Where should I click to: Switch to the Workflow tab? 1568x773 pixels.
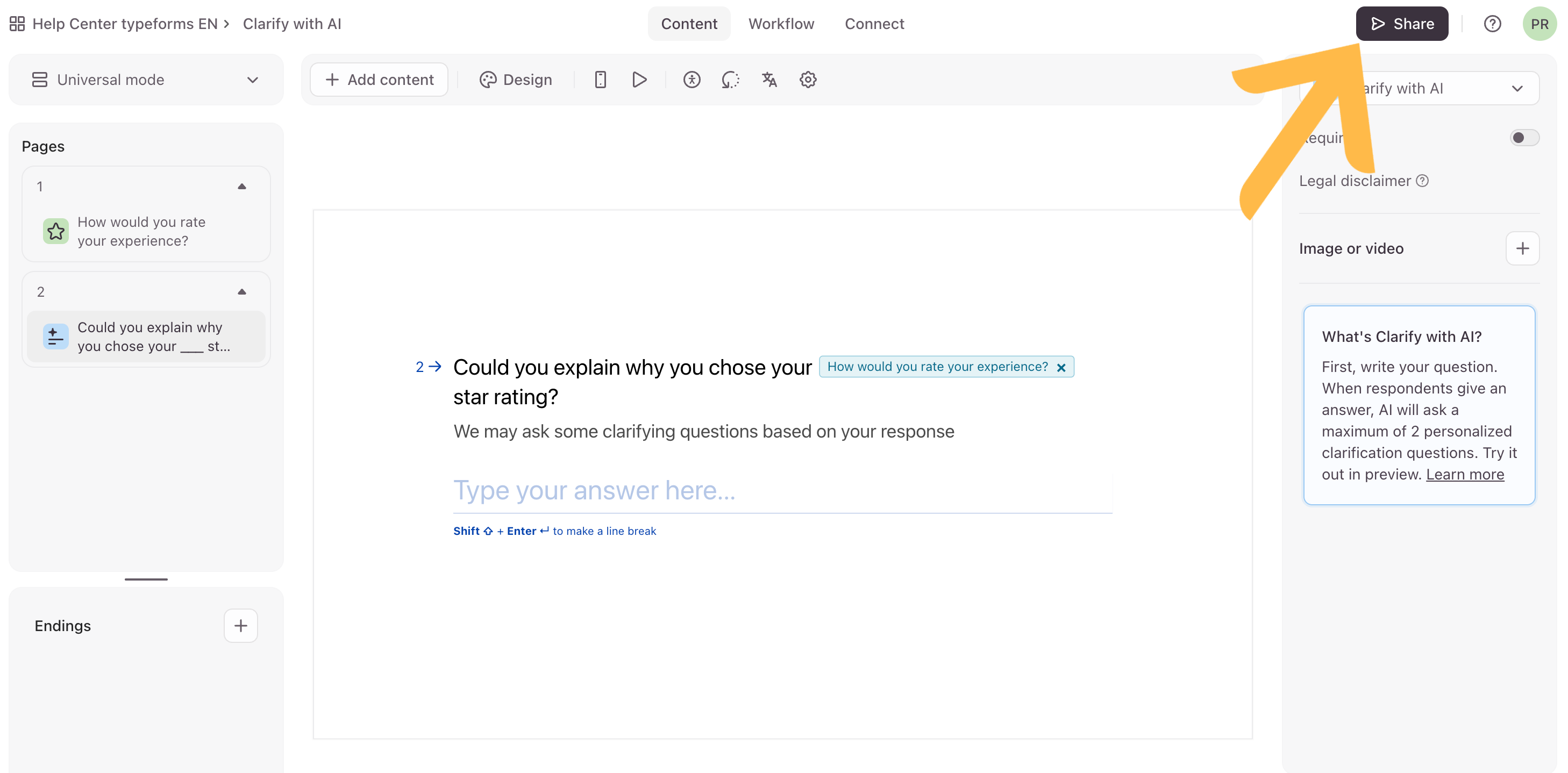point(781,24)
